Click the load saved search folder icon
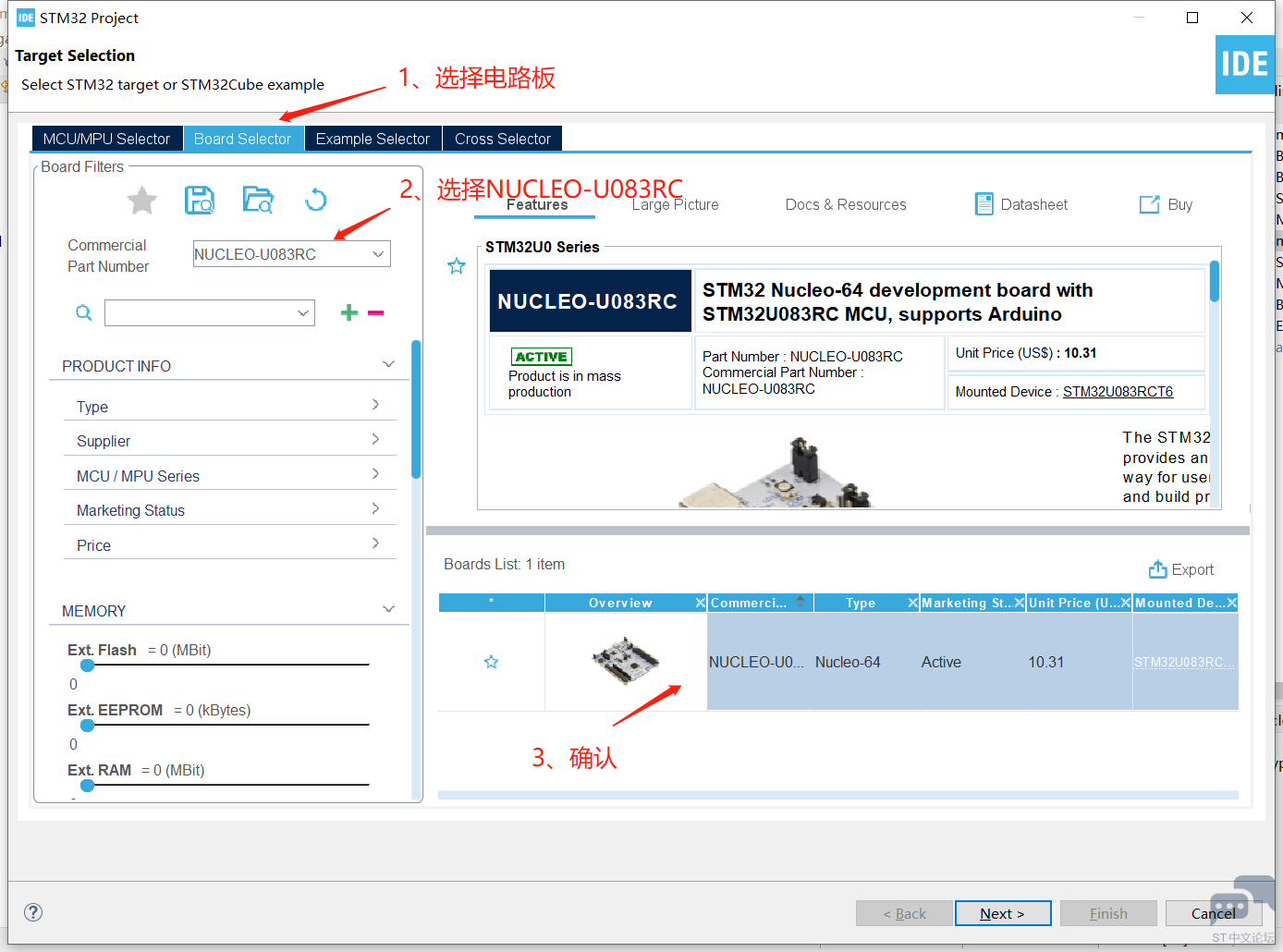Image resolution: width=1283 pixels, height=952 pixels. (258, 200)
